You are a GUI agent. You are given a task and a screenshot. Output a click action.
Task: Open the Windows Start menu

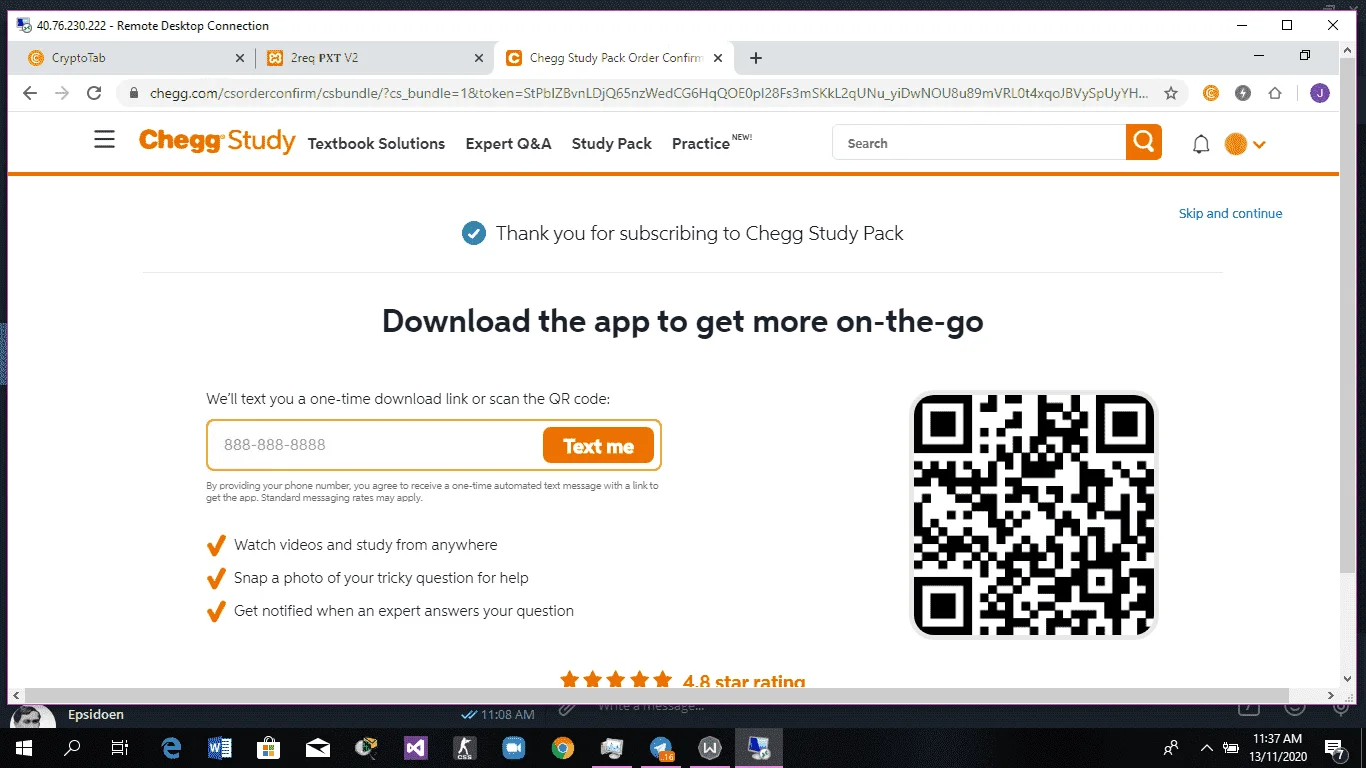click(x=24, y=747)
